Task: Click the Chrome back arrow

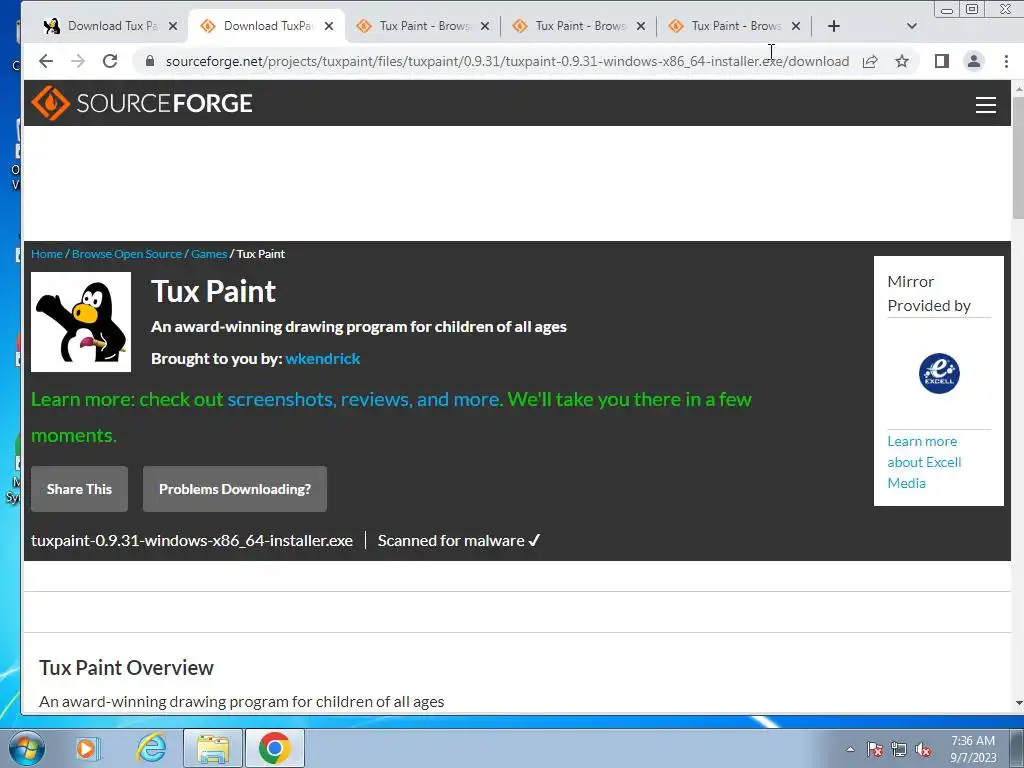Action: click(x=46, y=61)
